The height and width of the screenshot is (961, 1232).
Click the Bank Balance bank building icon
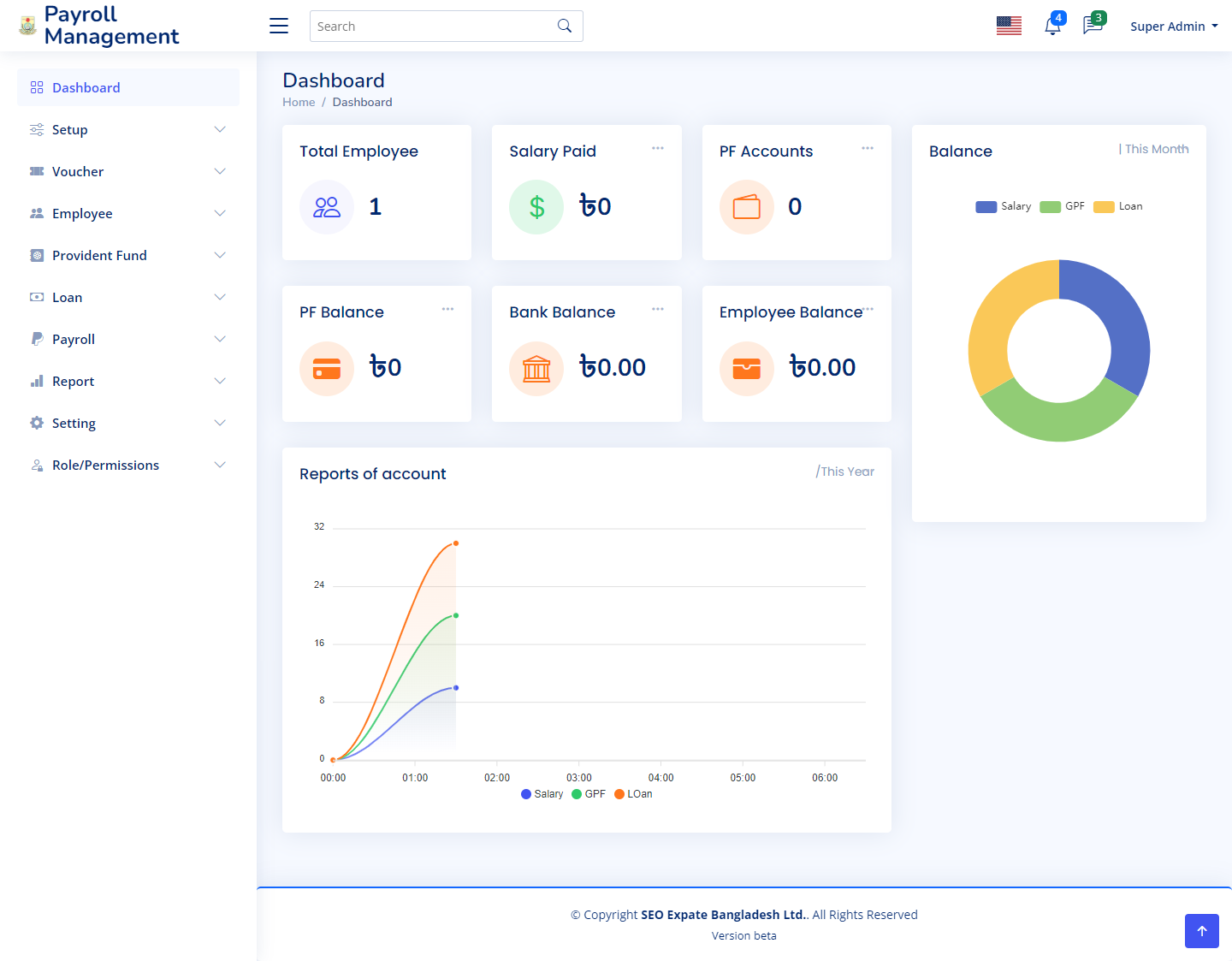(536, 368)
